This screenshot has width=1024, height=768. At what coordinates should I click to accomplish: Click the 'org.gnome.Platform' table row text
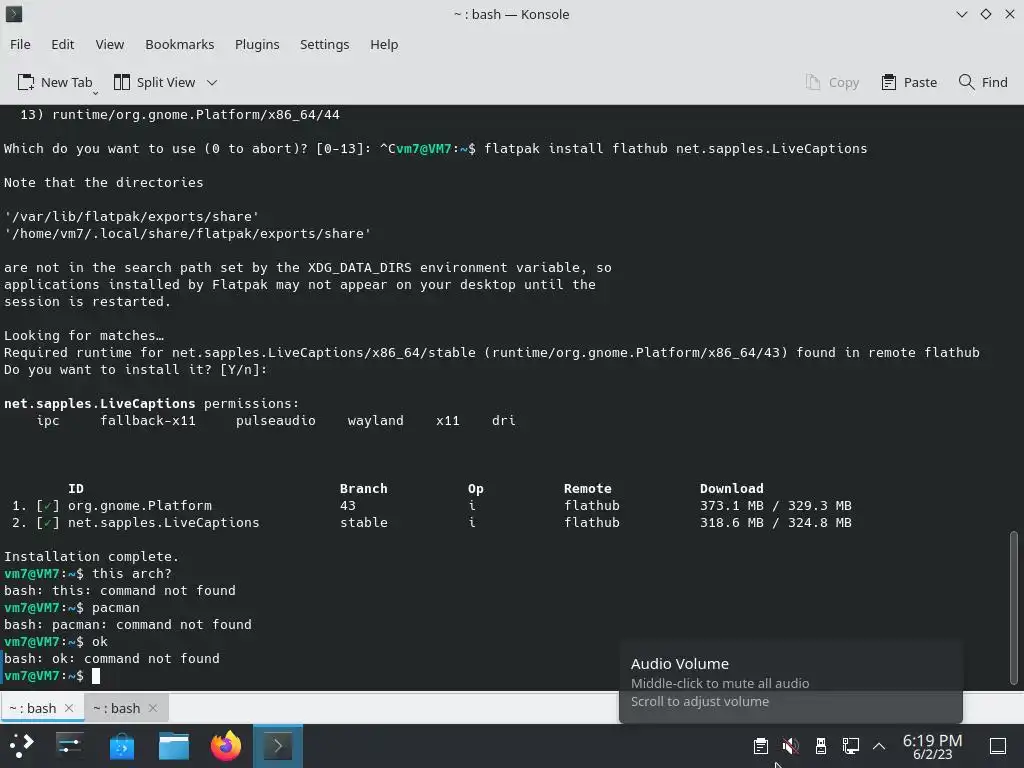point(140,505)
